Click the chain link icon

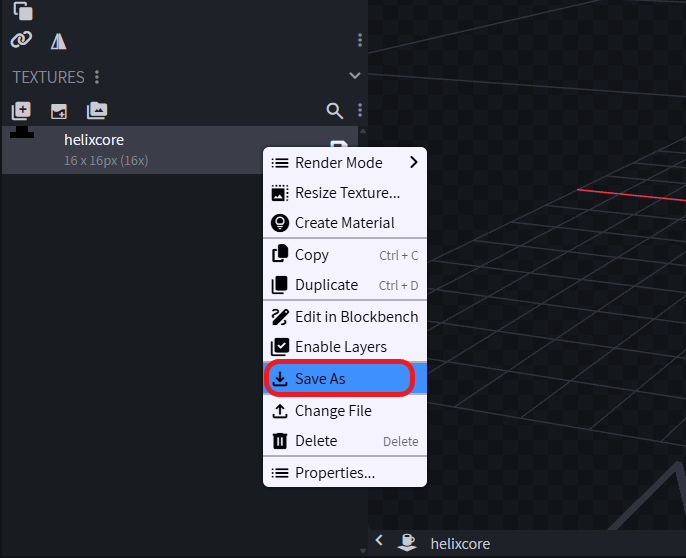click(x=21, y=40)
